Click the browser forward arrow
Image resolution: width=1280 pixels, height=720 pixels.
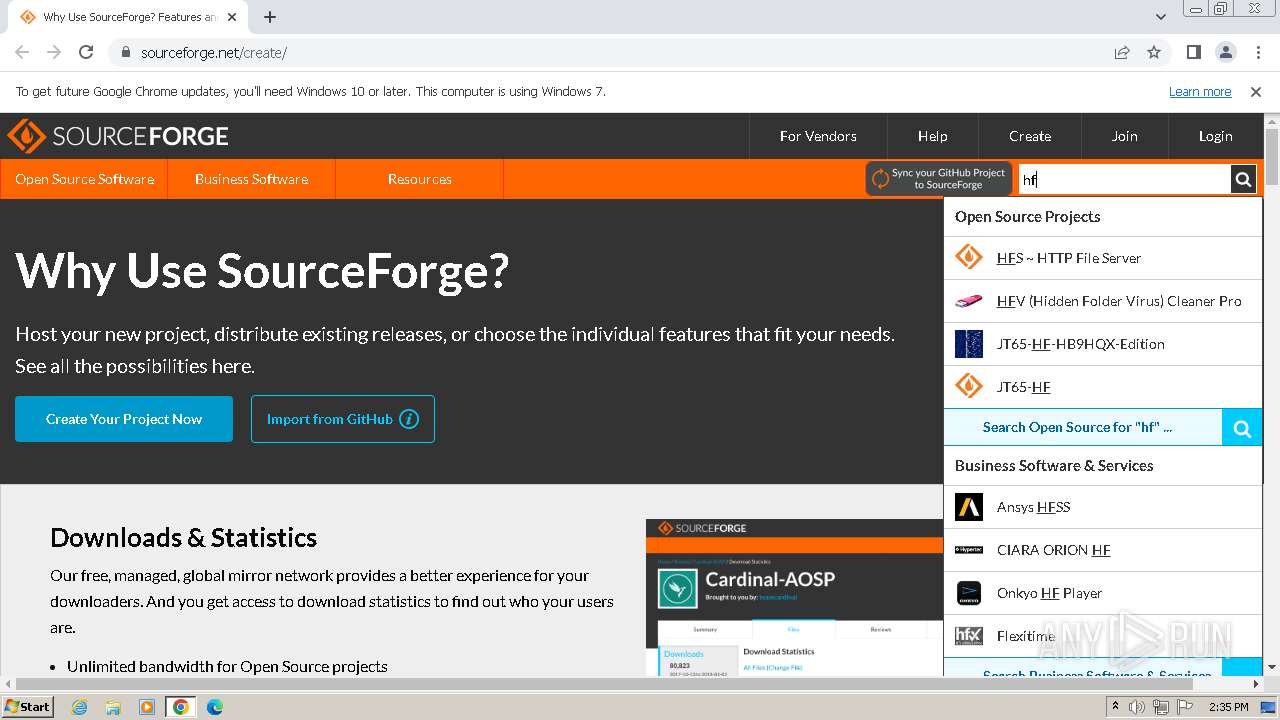(54, 53)
